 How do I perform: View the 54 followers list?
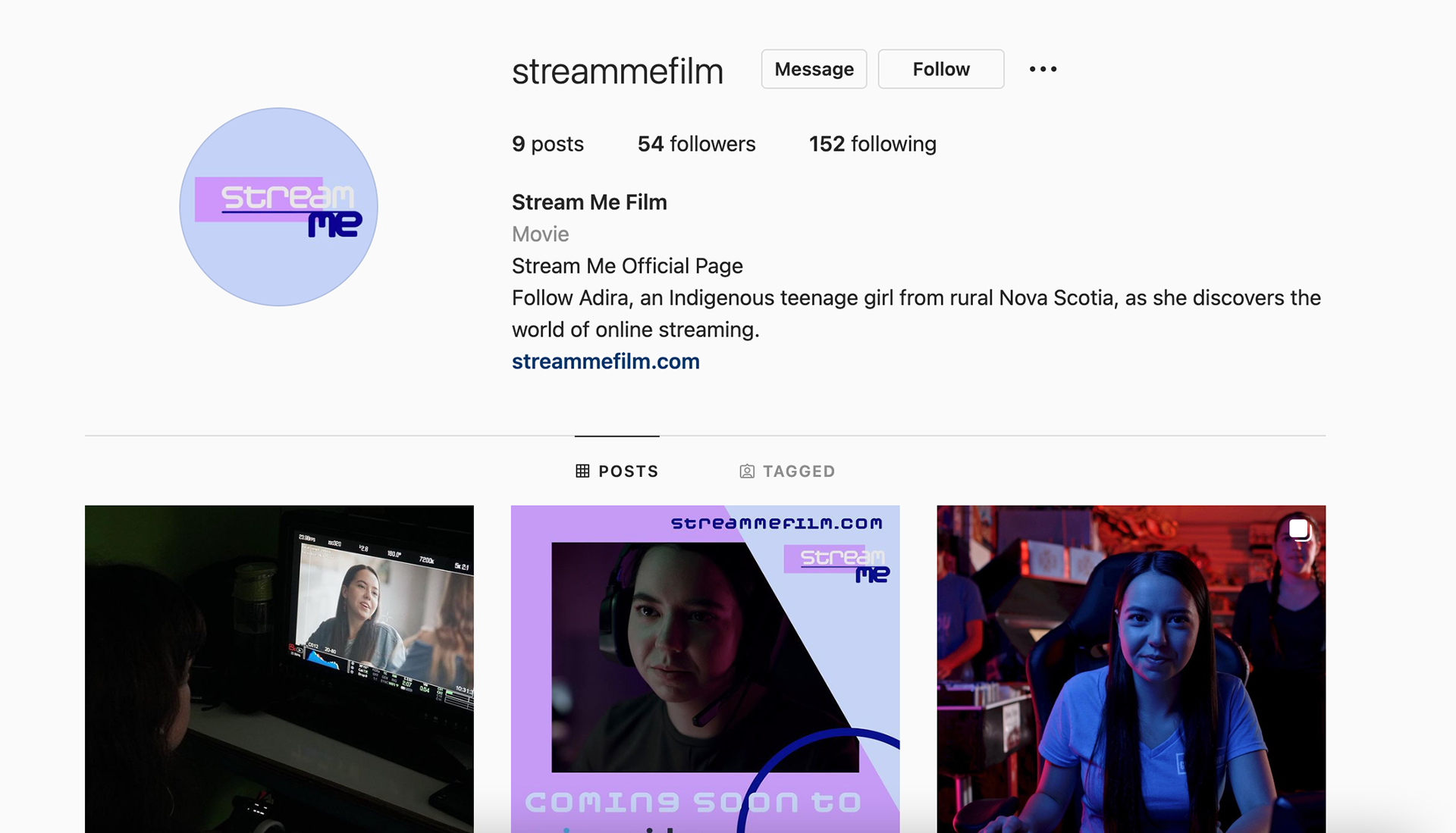pyautogui.click(x=696, y=144)
